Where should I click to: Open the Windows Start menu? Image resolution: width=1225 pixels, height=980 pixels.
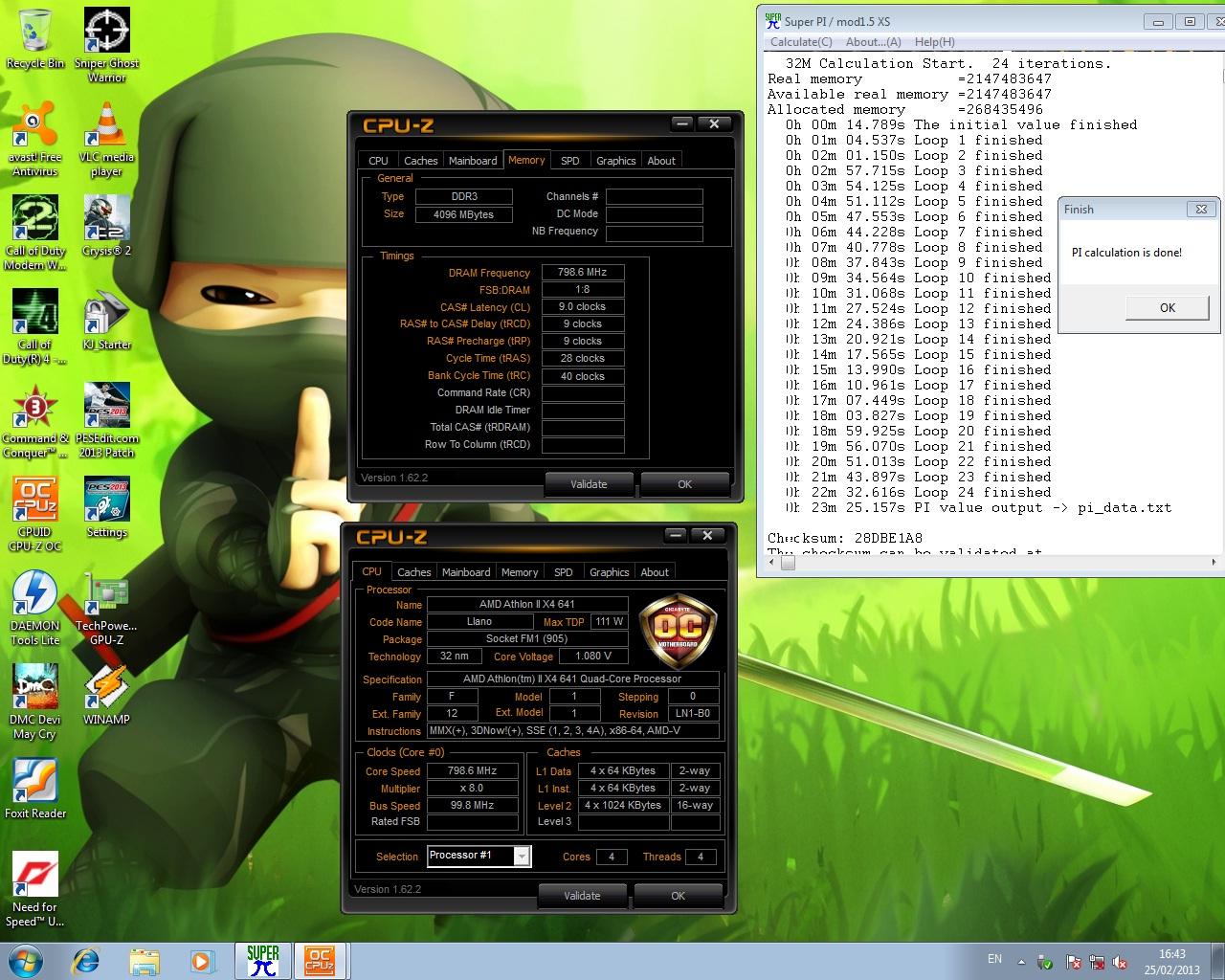26,961
